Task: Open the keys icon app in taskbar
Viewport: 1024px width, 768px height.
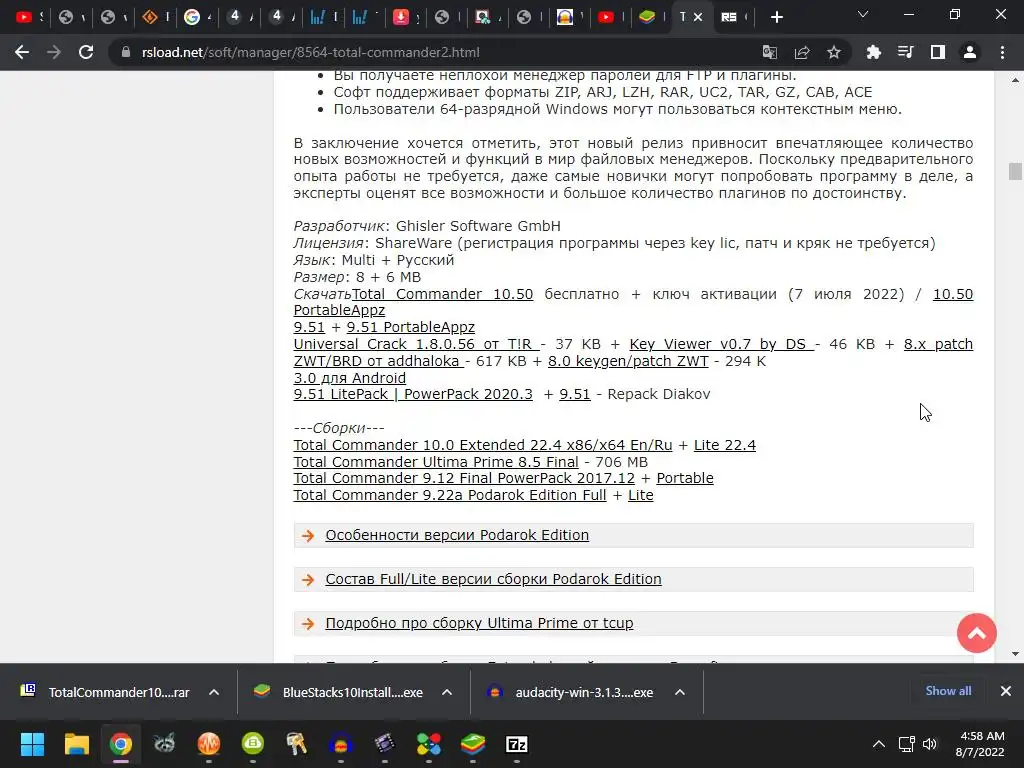Action: pos(296,744)
